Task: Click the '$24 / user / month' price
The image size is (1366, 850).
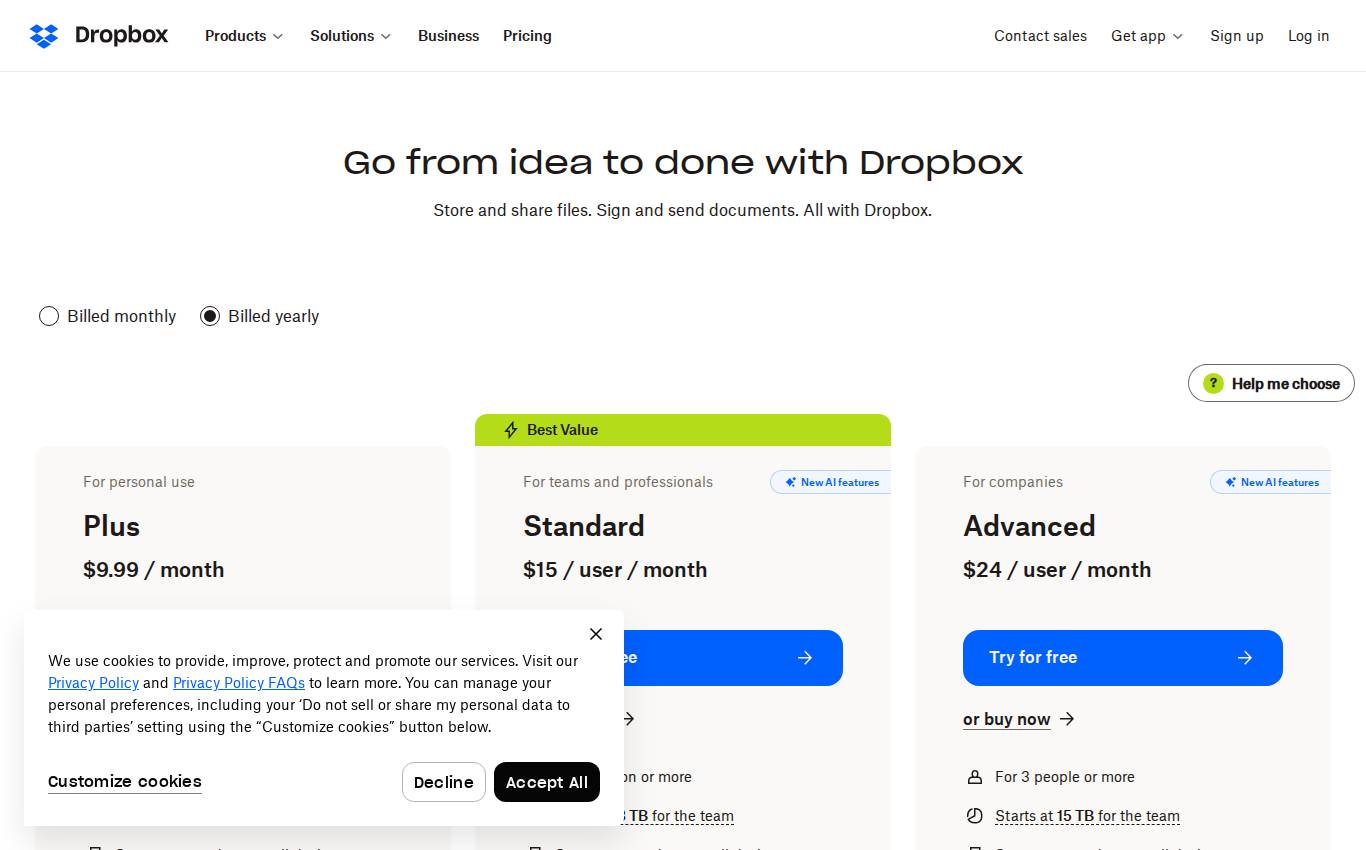Action: [x=1057, y=570]
